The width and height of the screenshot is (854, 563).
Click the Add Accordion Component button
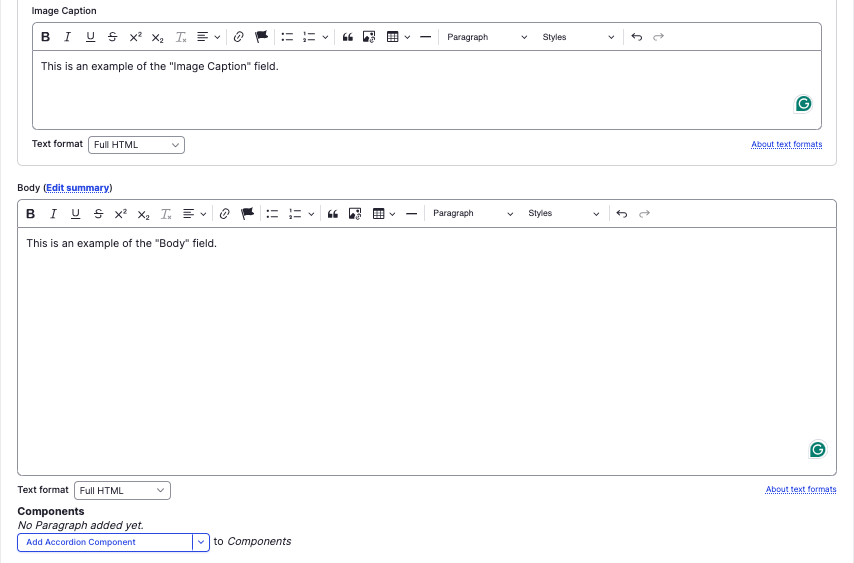point(105,542)
